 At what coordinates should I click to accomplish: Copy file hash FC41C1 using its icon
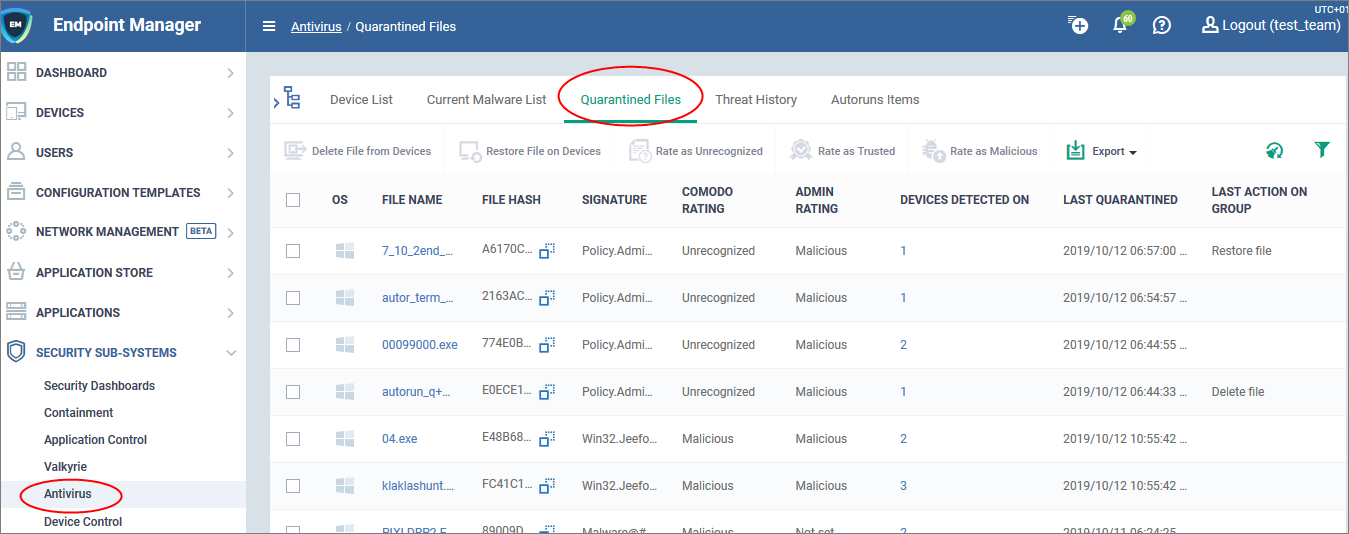coord(548,486)
